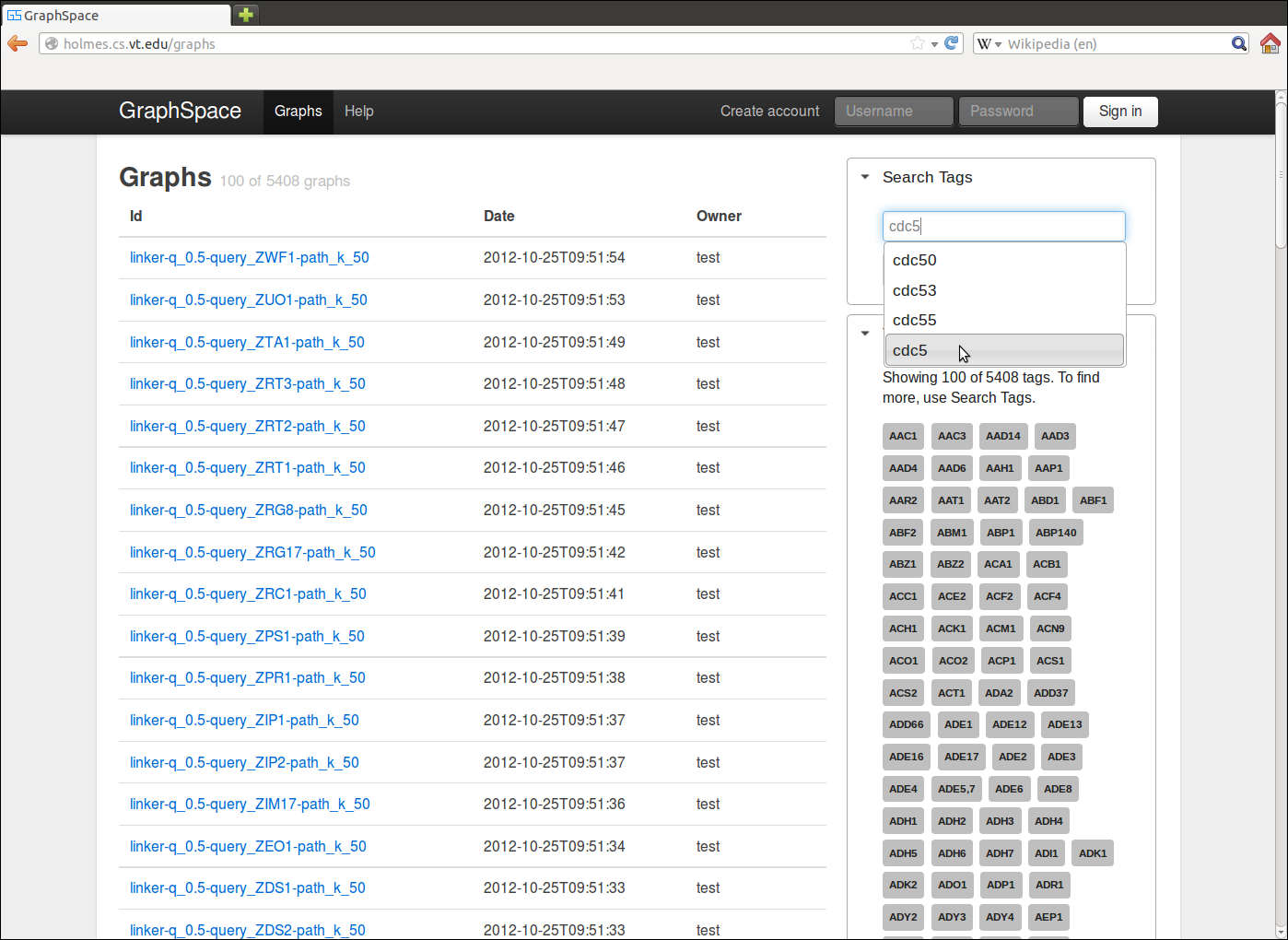Click the ABZ2 tag
1288x940 pixels.
[x=951, y=564]
